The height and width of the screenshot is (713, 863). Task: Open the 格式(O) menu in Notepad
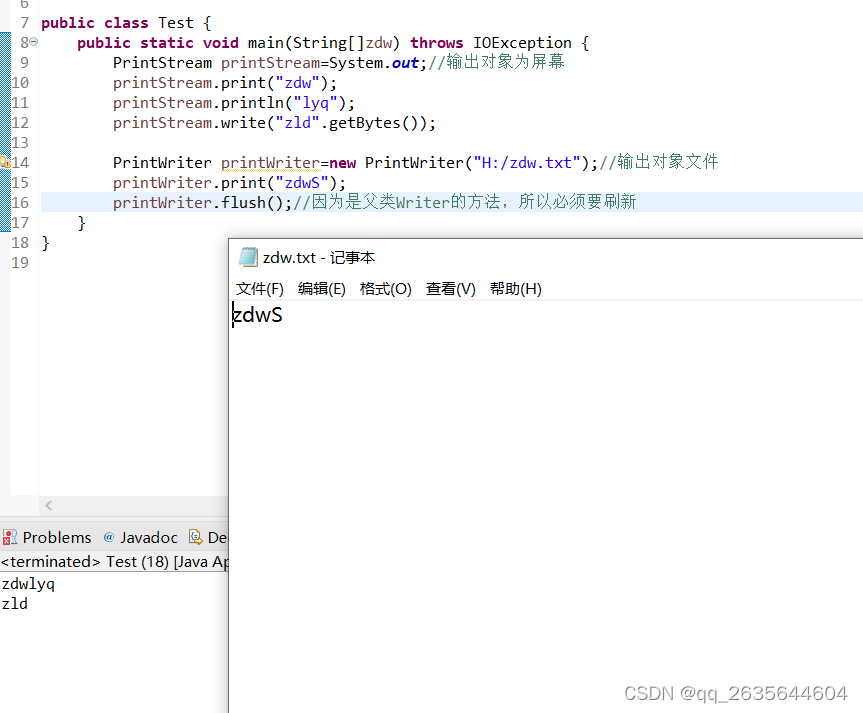(386, 289)
